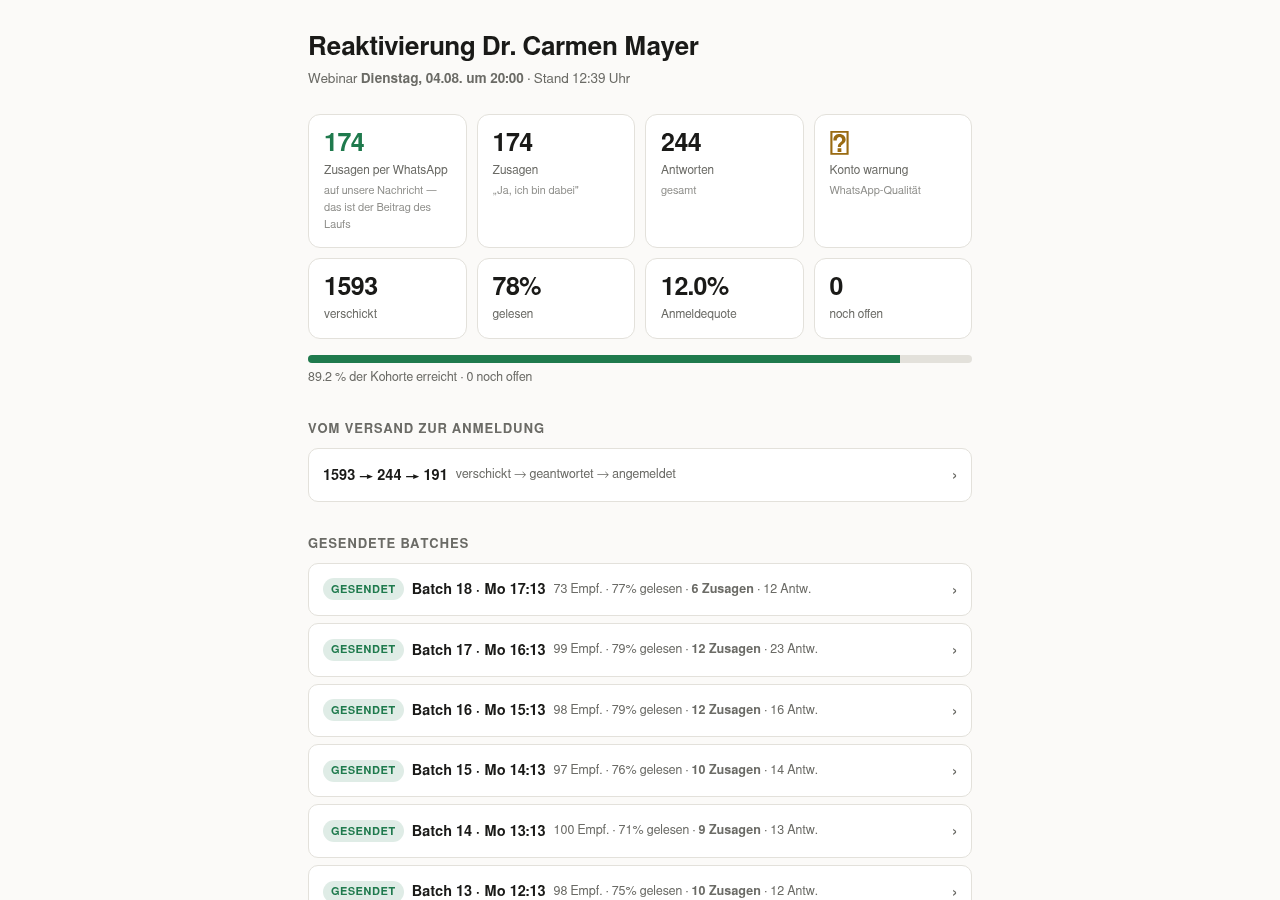Click the GESENDET badge of Batch 13
This screenshot has width=1280, height=900.
pos(363,890)
